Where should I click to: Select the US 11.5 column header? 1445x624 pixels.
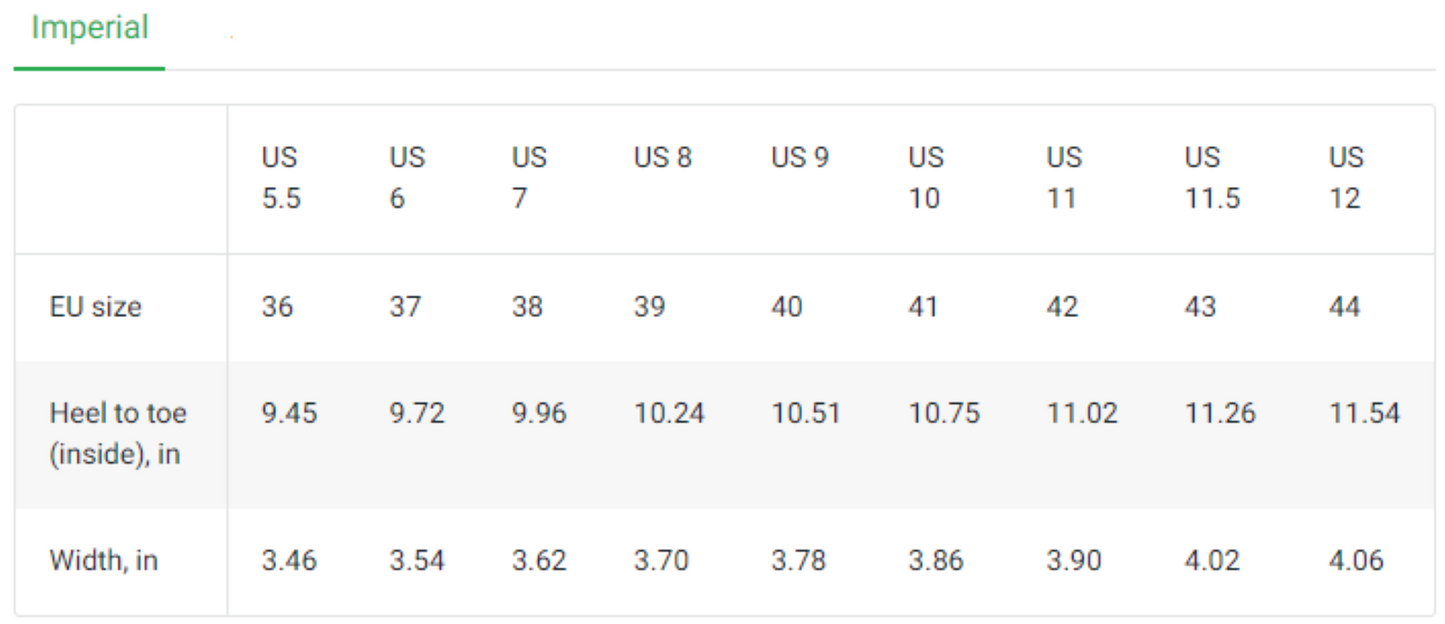pos(1206,177)
